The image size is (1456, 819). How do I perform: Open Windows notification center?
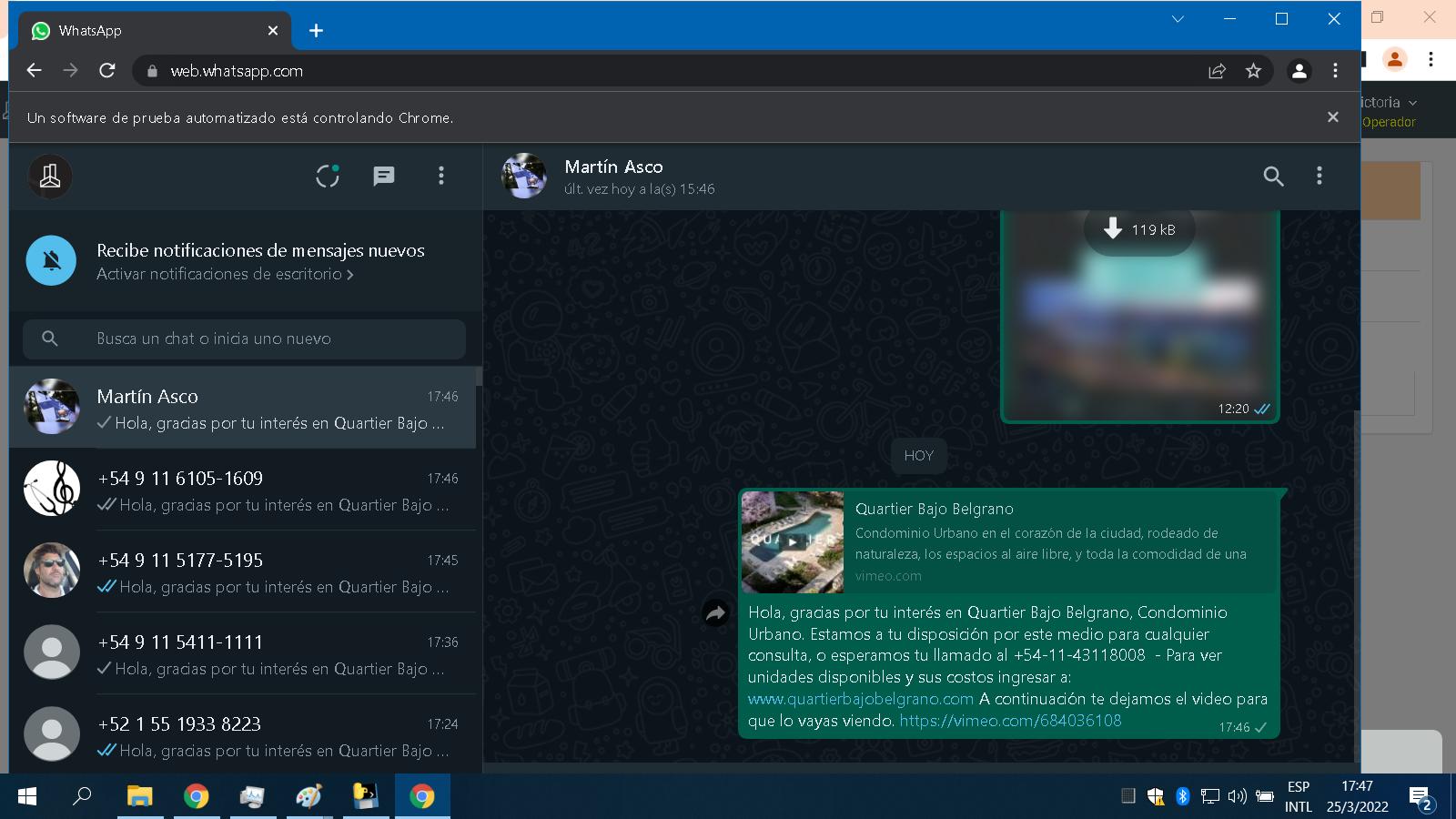[x=1421, y=798]
